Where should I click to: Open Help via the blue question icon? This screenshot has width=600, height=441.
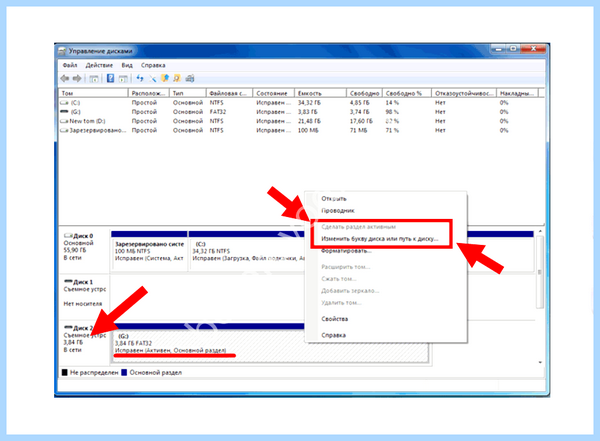(x=110, y=78)
